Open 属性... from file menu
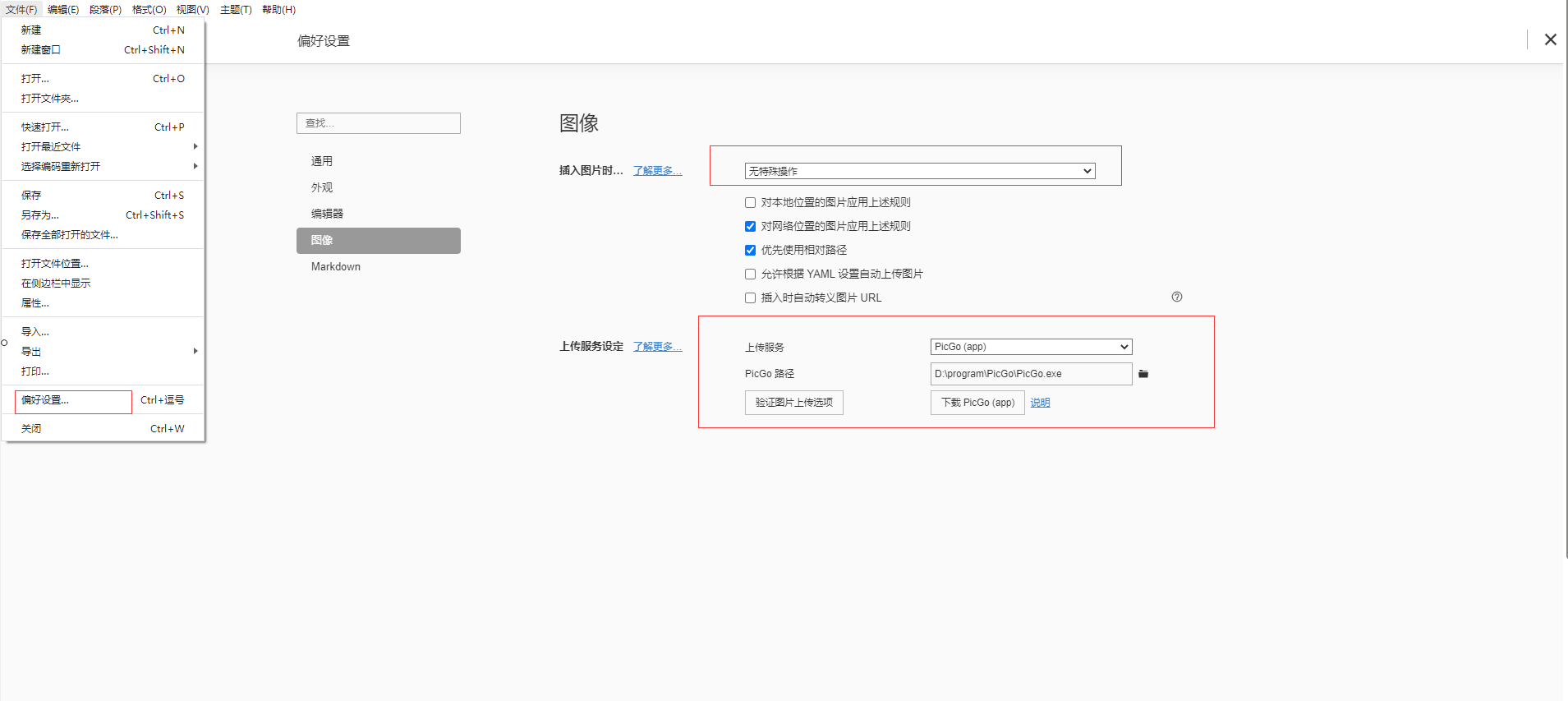1568x701 pixels. 103,302
